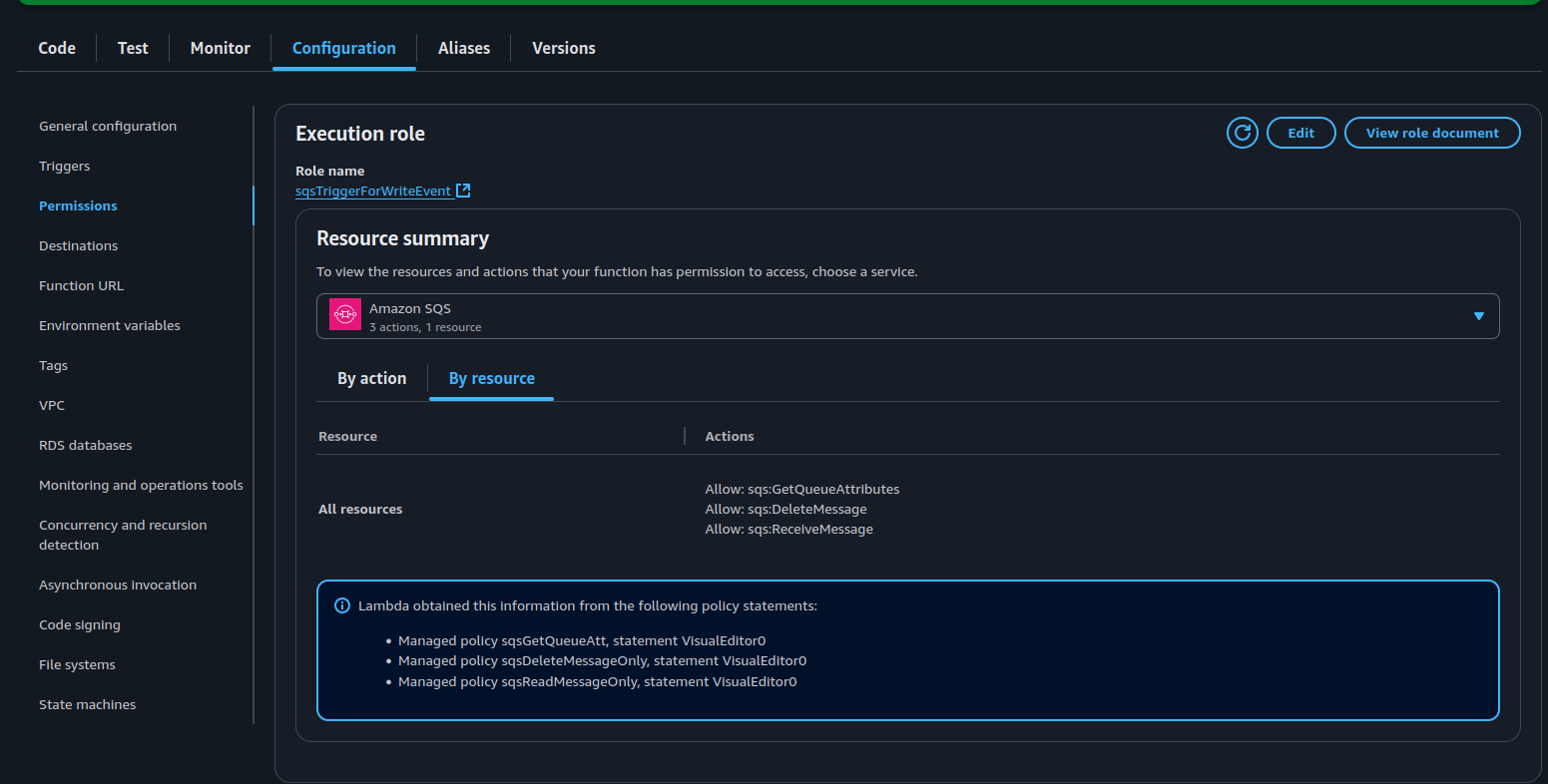
Task: Select the By resource tab
Action: [491, 379]
